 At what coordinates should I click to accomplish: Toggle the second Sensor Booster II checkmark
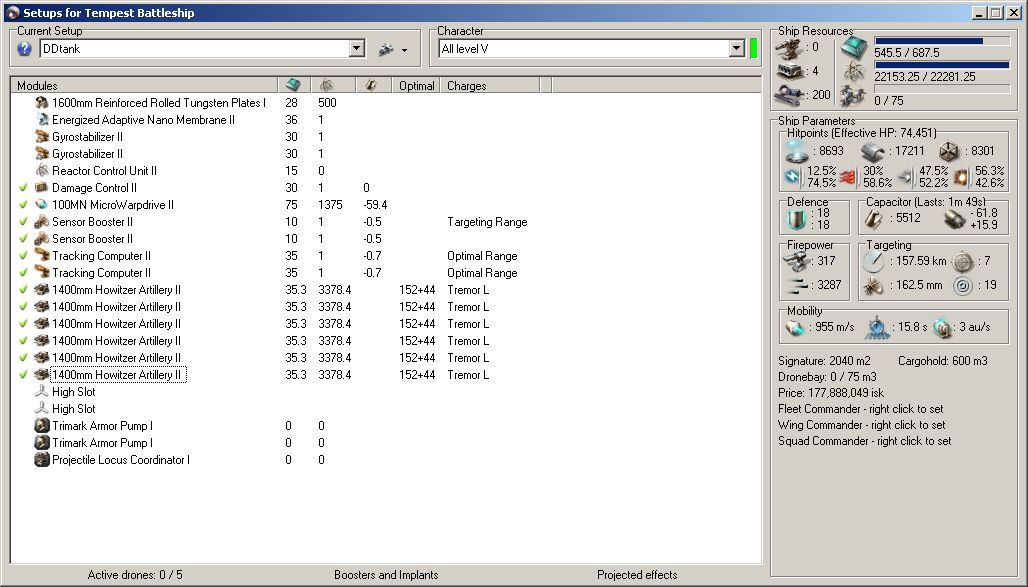point(24,239)
